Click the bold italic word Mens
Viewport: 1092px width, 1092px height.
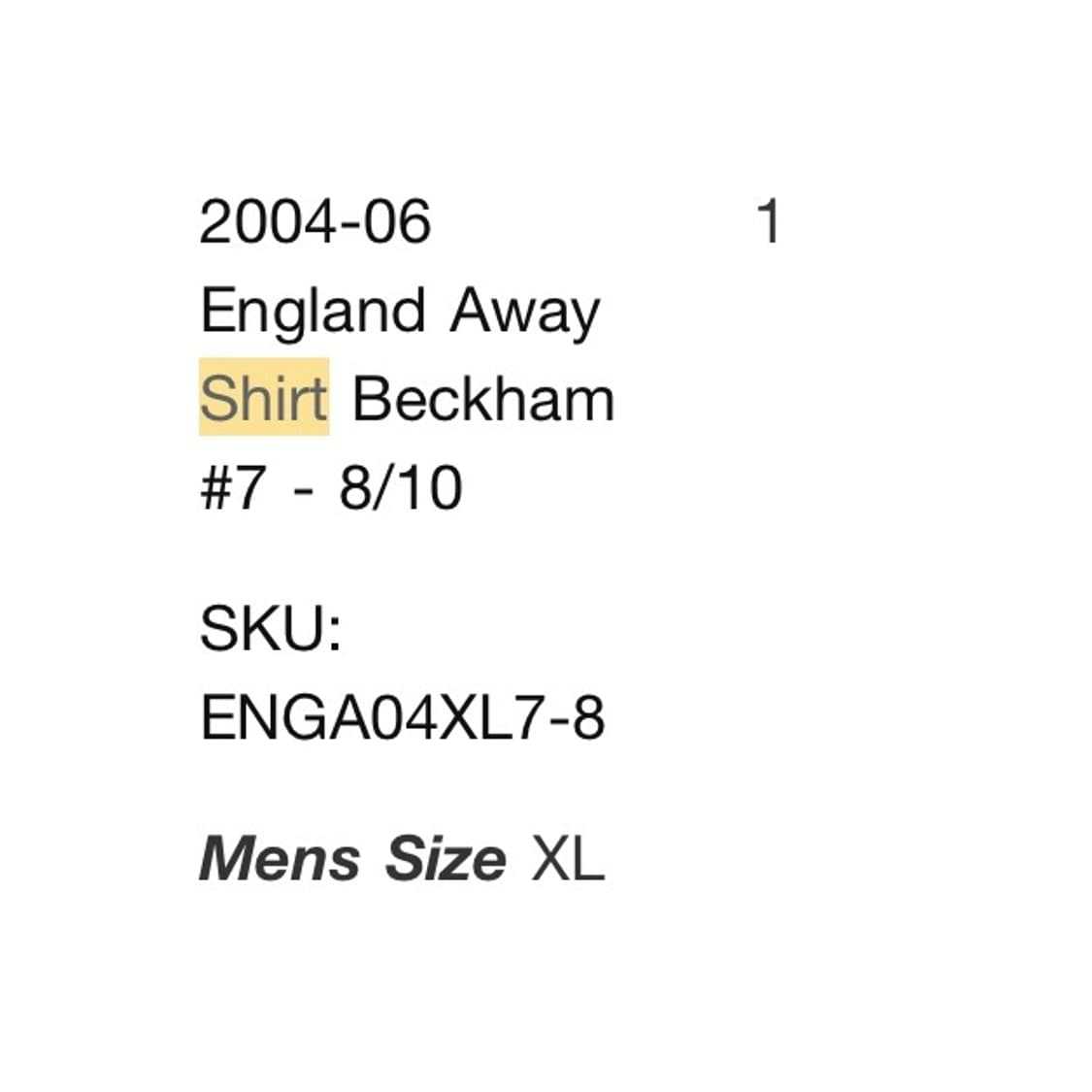click(x=280, y=859)
